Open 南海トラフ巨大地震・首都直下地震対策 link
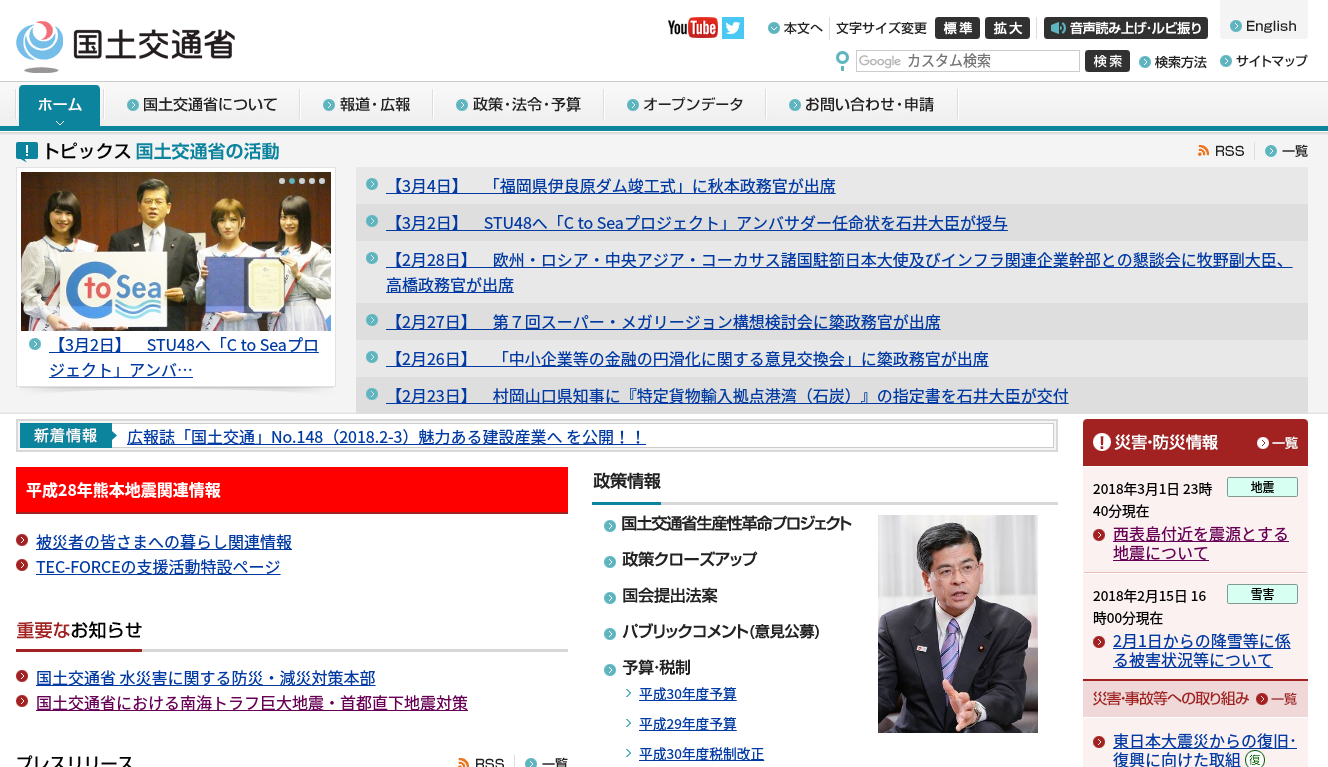1328x767 pixels. point(252,703)
